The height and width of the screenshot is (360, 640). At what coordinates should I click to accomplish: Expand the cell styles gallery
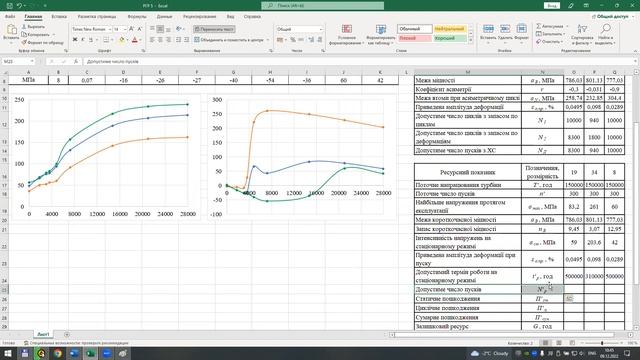471,41
